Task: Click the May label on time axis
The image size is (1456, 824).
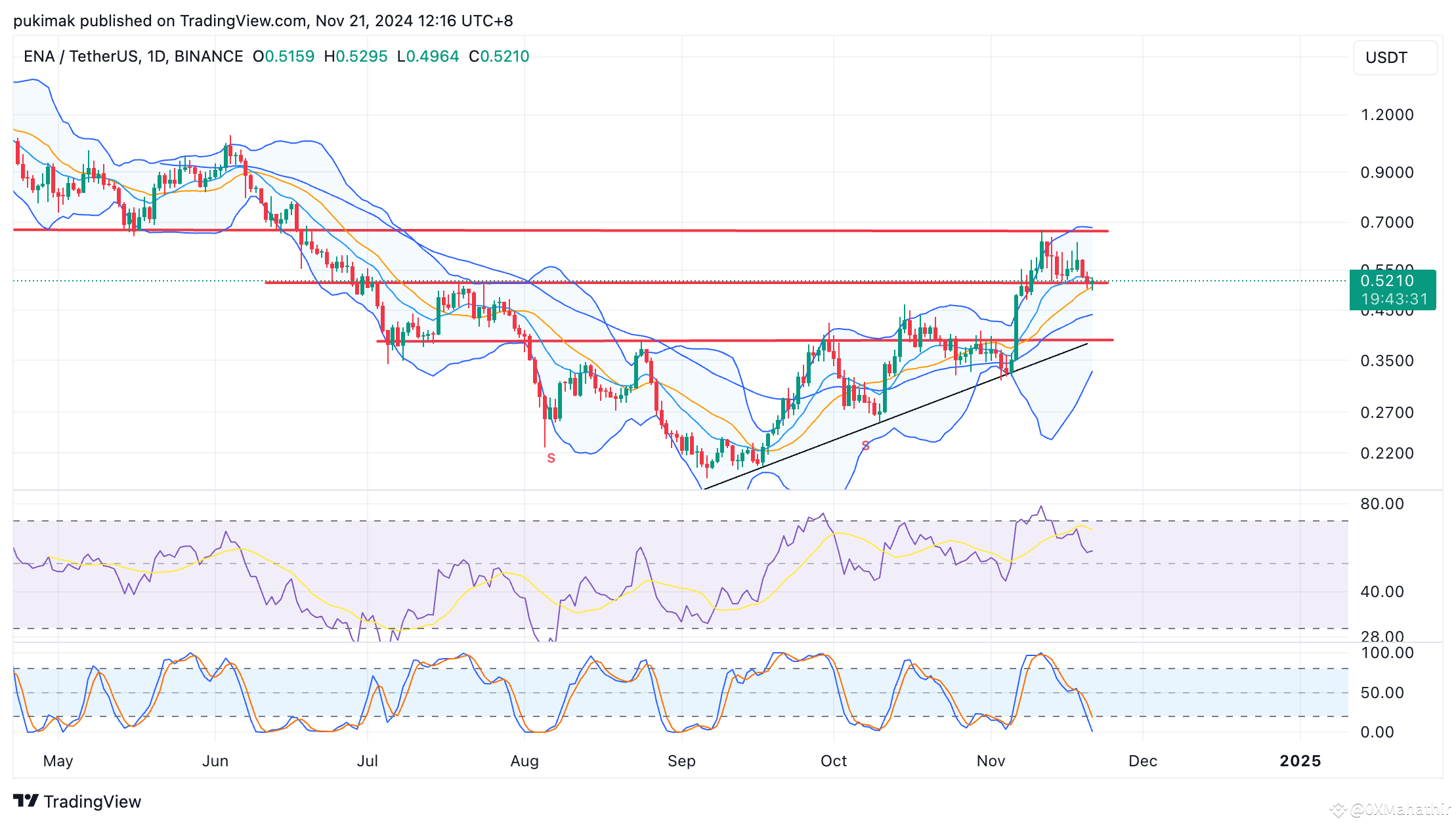Action: (58, 761)
